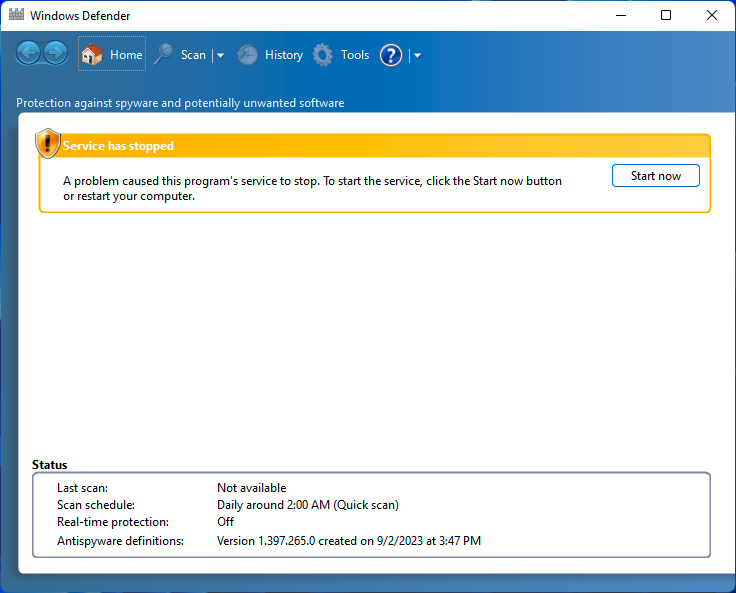Close the Windows Defender window
The image size is (736, 593).
[x=712, y=15]
